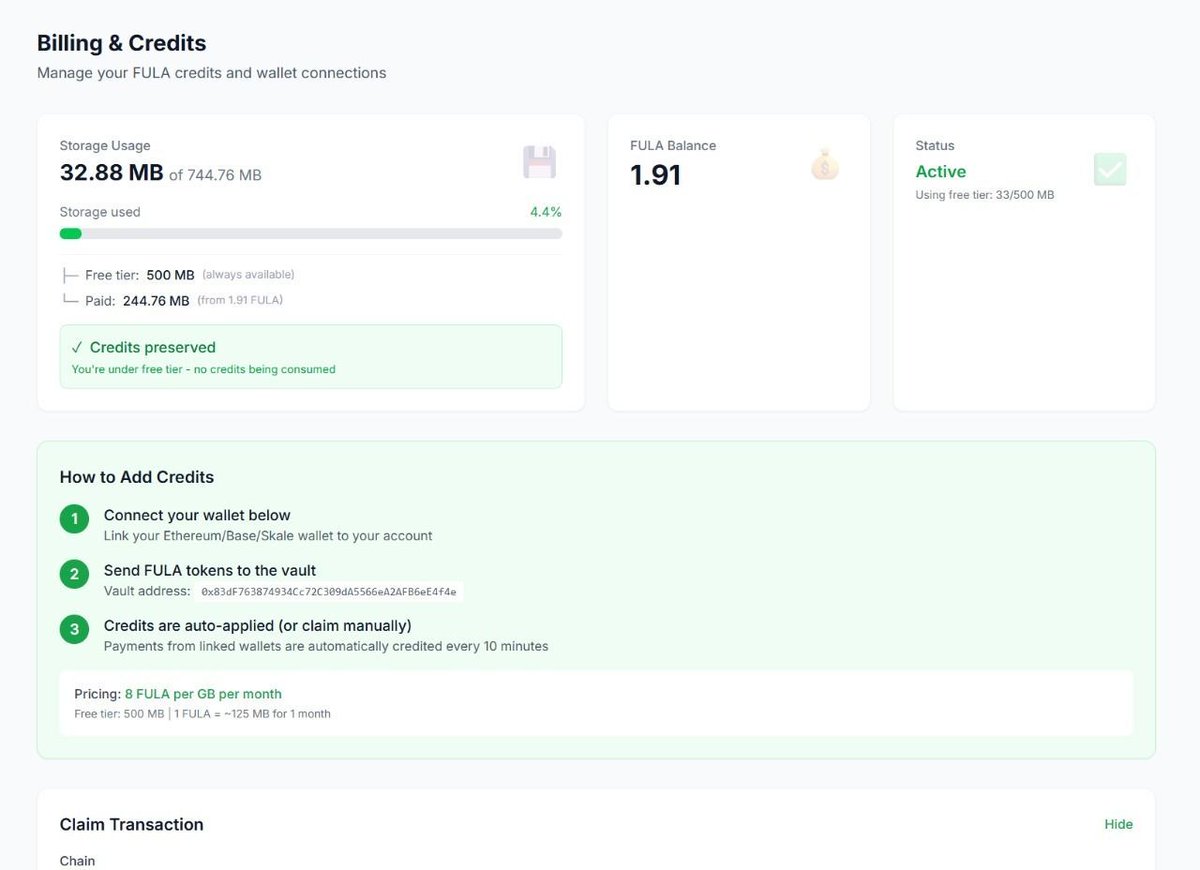The width and height of the screenshot is (1200, 870).
Task: Click the money bag FULA Balance icon
Action: coord(824,164)
